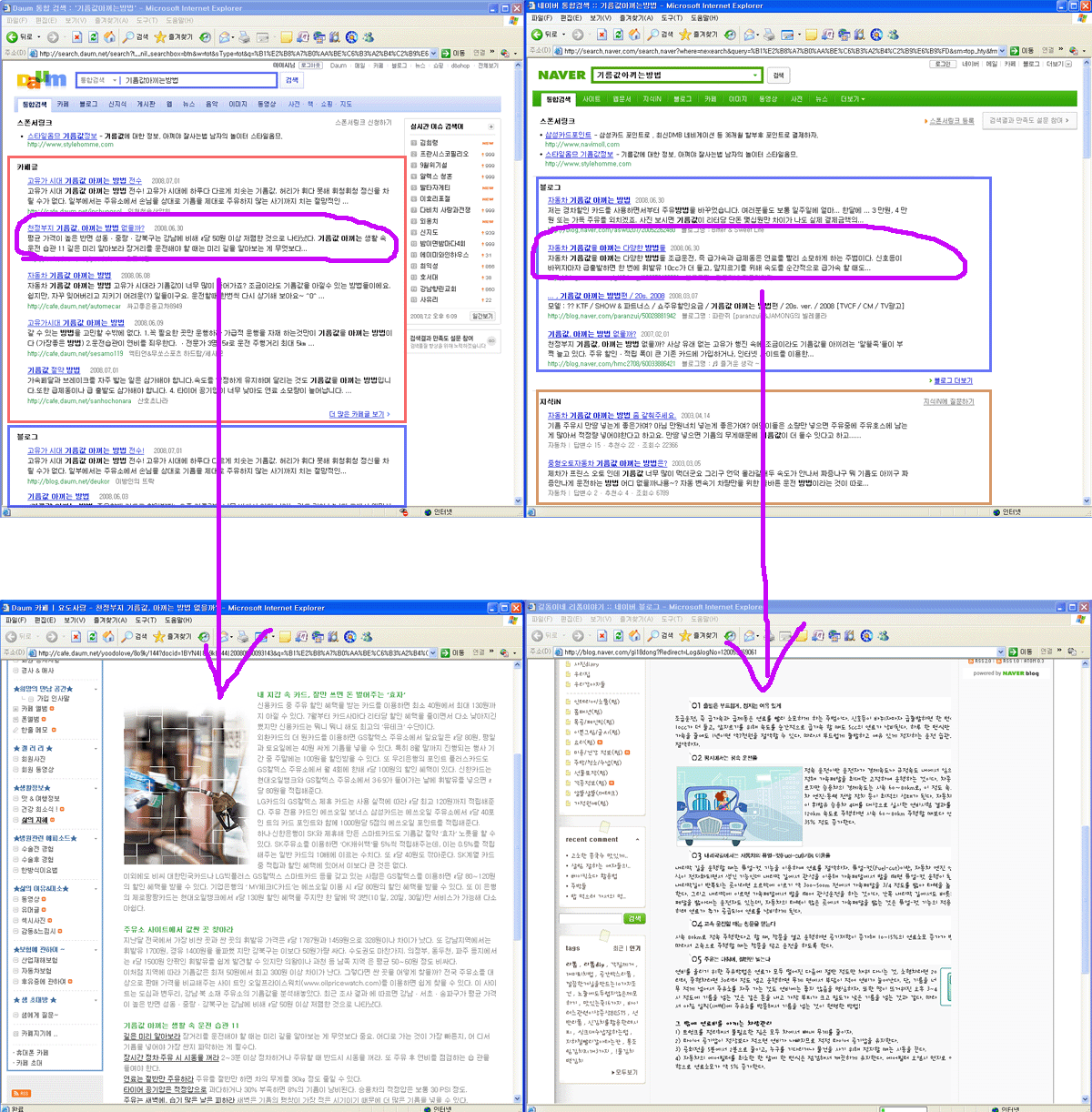Image resolution: width=1092 pixels, height=1112 pixels.
Task: Click Stop icon in Daum cafe window toolbar
Action: (x=77, y=636)
